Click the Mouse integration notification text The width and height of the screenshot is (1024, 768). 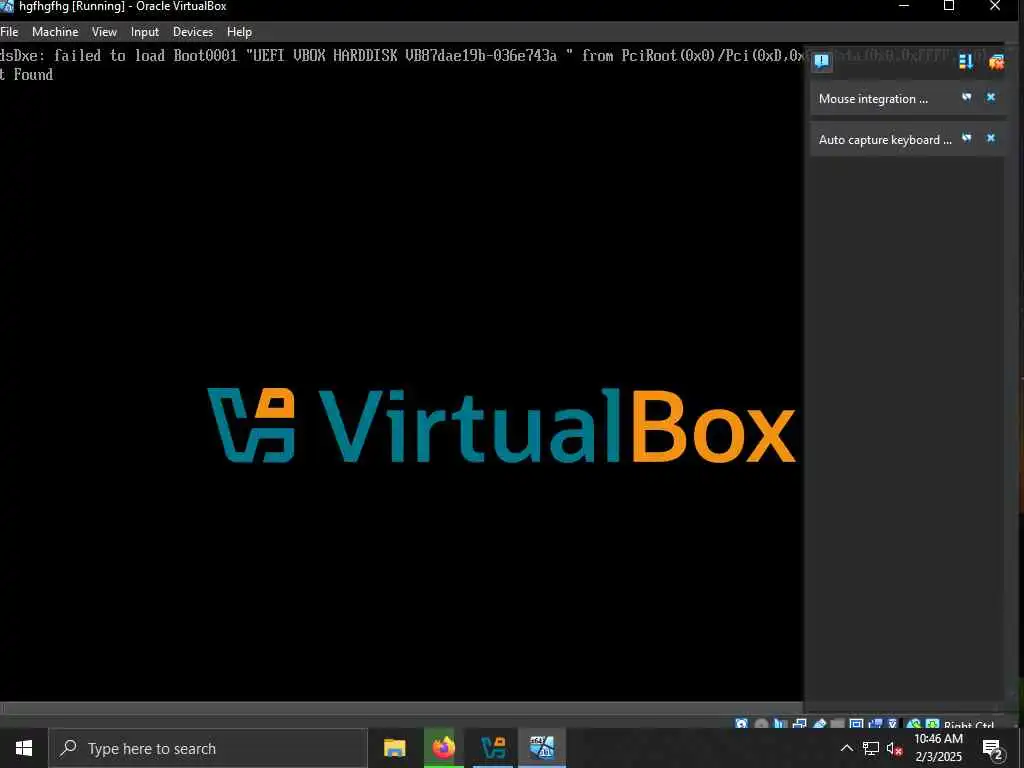click(x=873, y=99)
